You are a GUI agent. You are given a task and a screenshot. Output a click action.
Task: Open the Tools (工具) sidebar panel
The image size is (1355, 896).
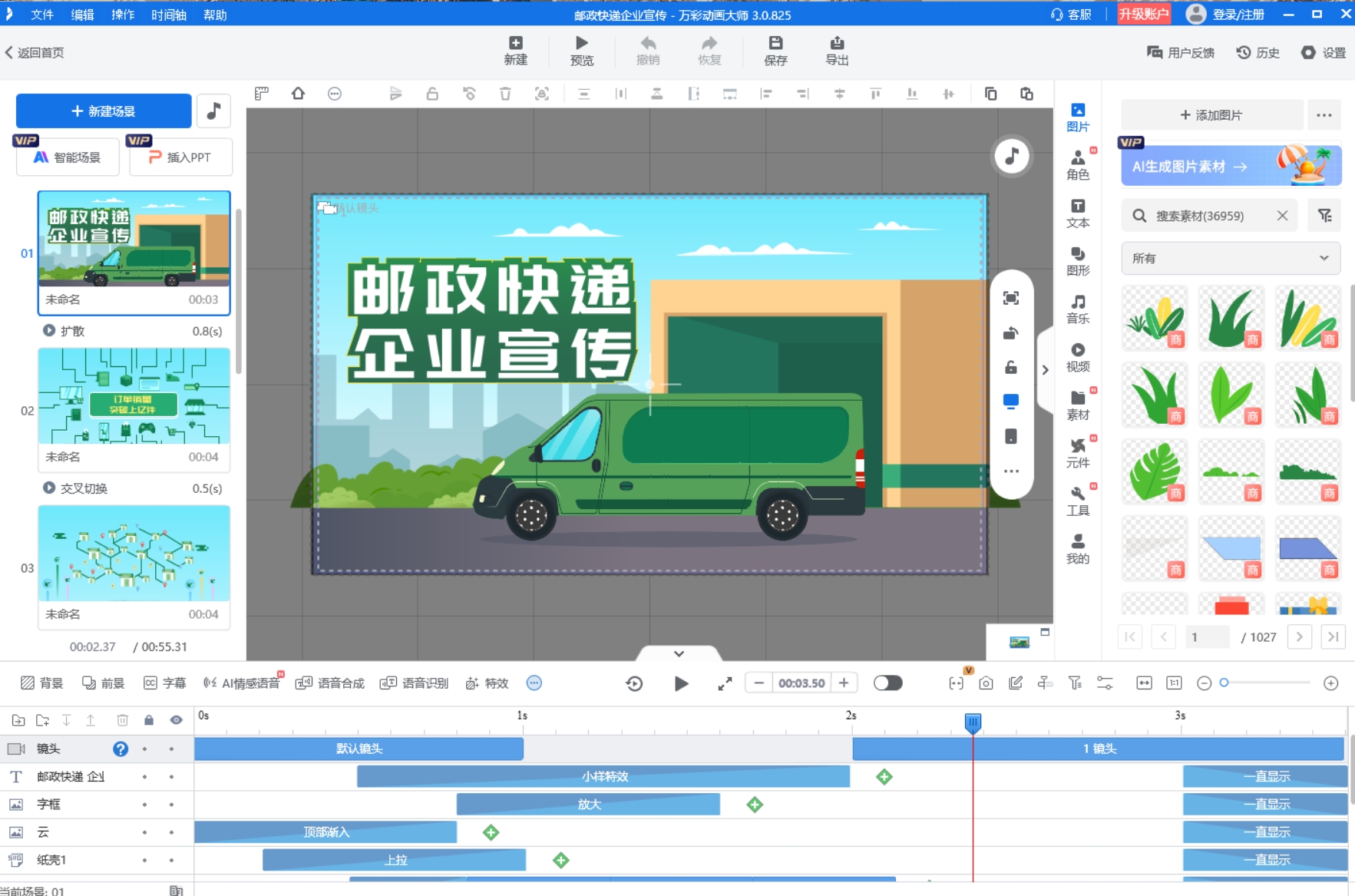tap(1077, 501)
